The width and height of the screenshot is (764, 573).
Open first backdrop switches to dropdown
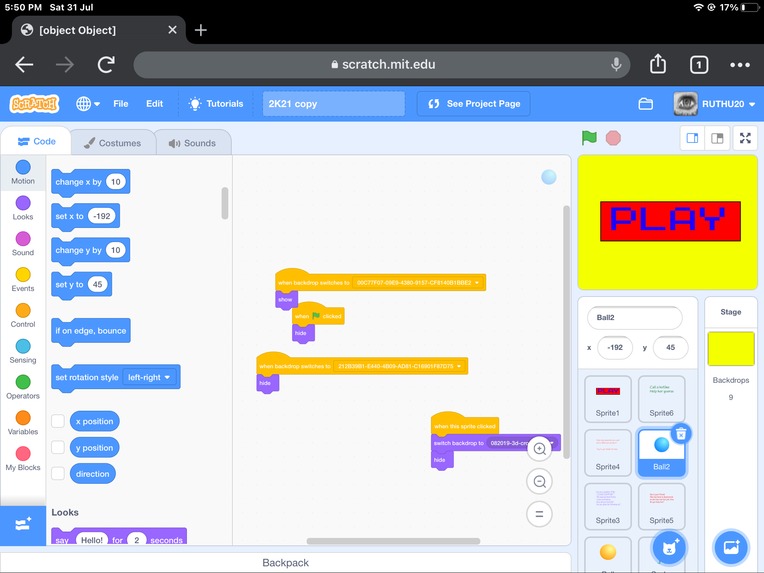click(418, 283)
